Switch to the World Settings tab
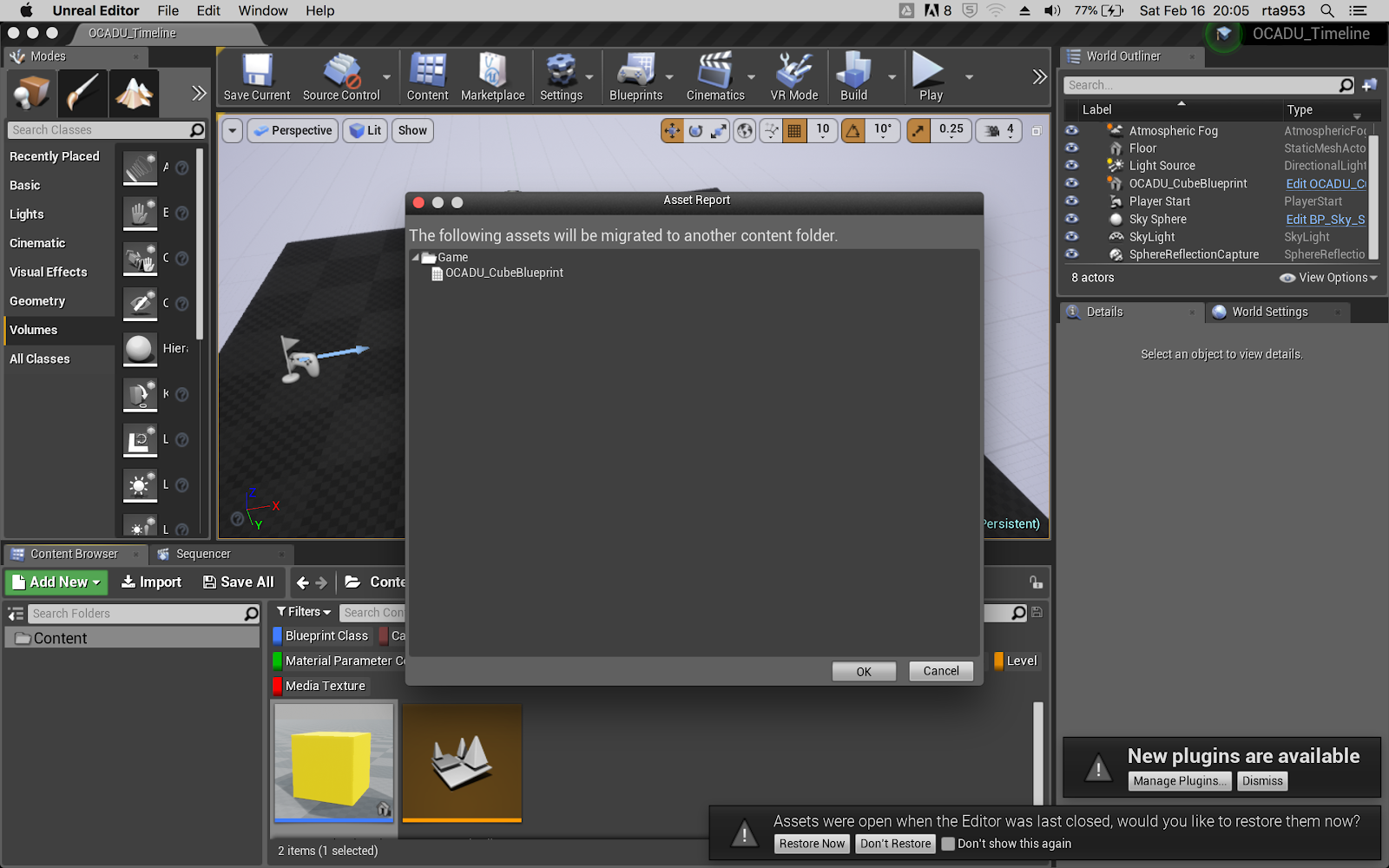Image resolution: width=1389 pixels, height=868 pixels. click(x=1269, y=312)
